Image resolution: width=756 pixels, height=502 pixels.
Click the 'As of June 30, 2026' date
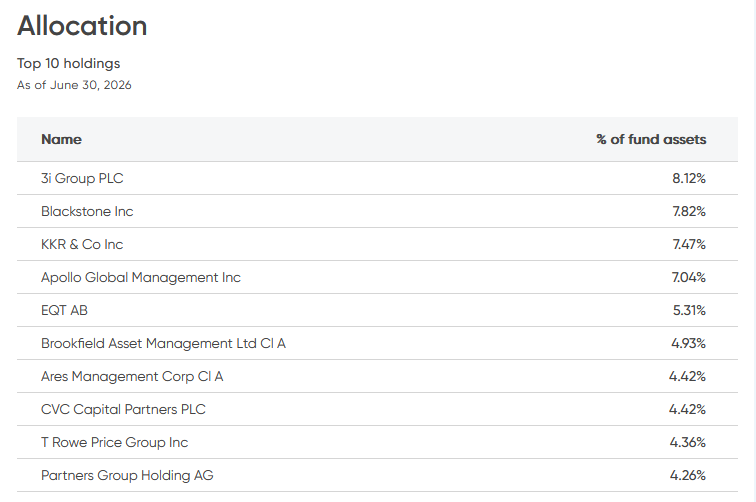pos(74,85)
